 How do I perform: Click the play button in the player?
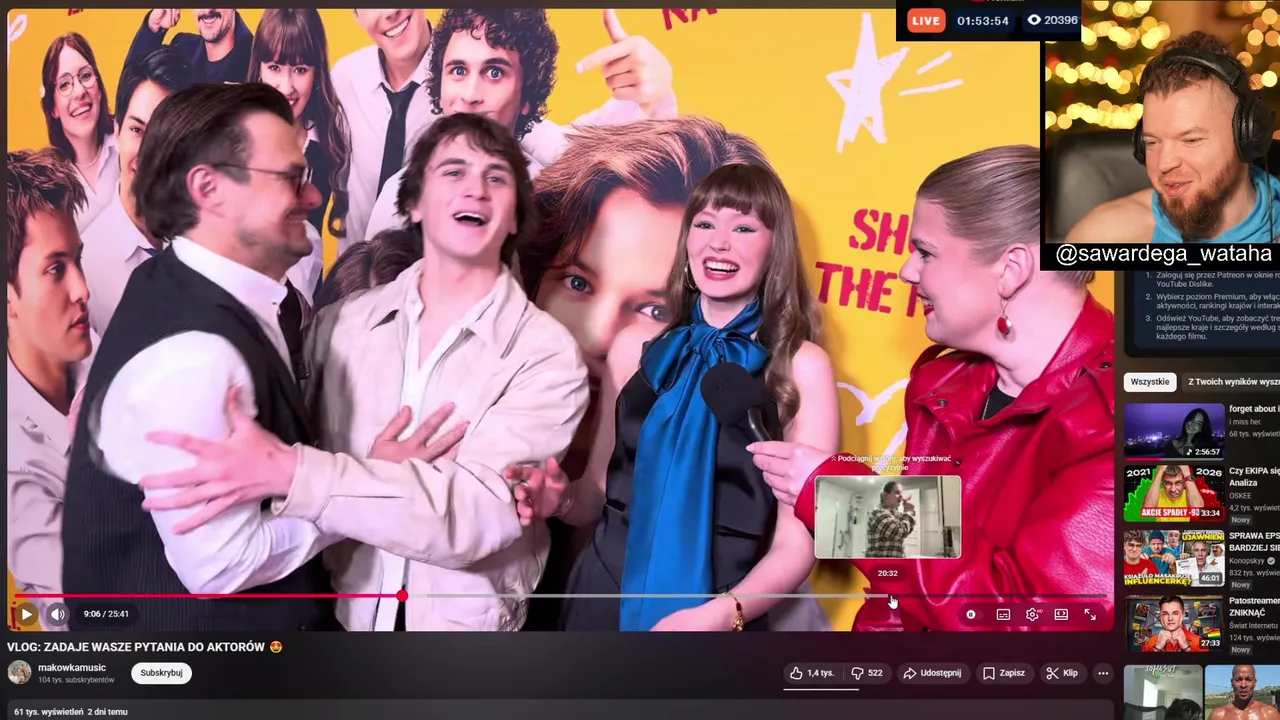coord(27,614)
